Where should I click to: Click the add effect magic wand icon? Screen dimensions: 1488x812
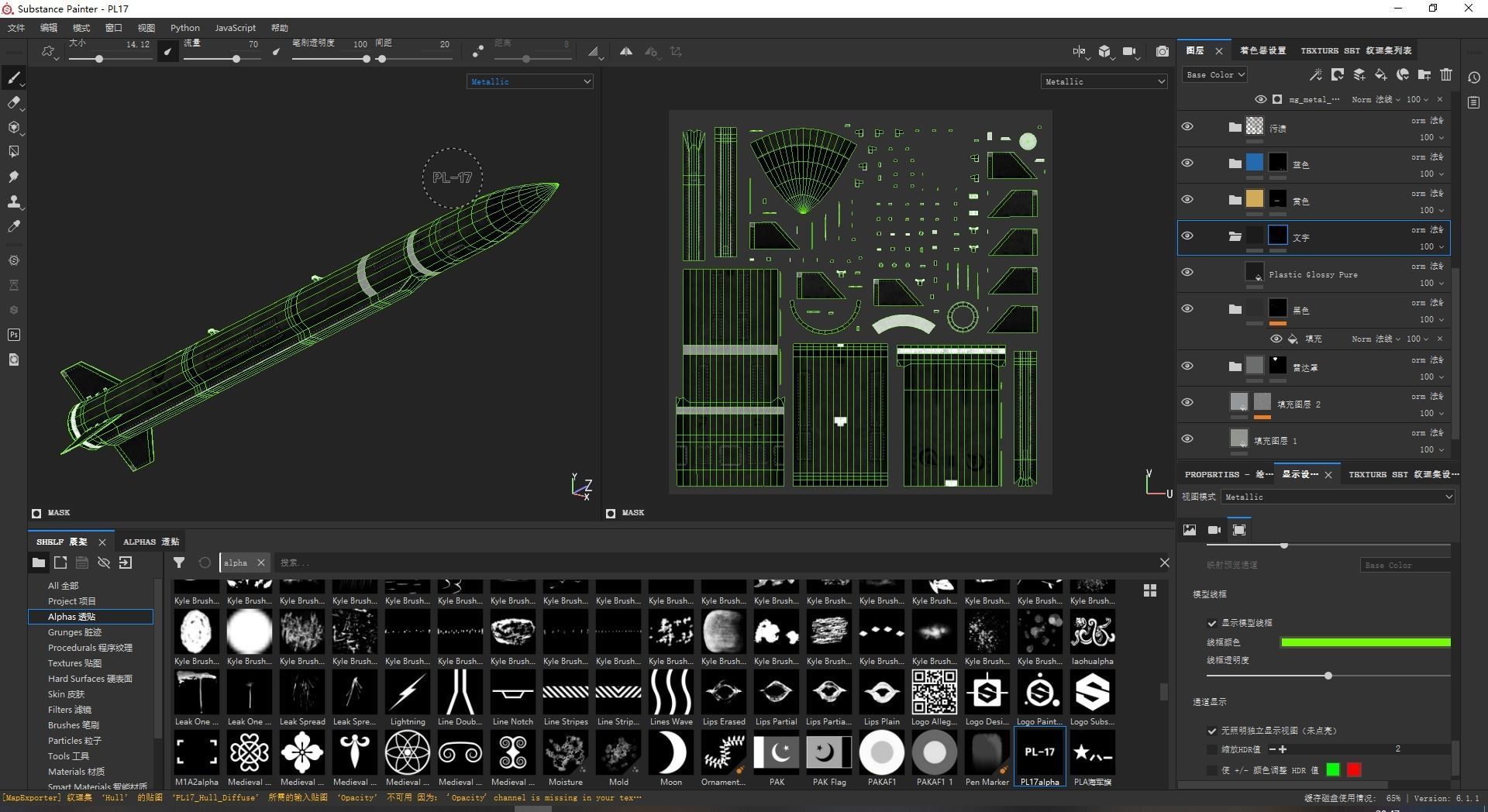[1315, 74]
